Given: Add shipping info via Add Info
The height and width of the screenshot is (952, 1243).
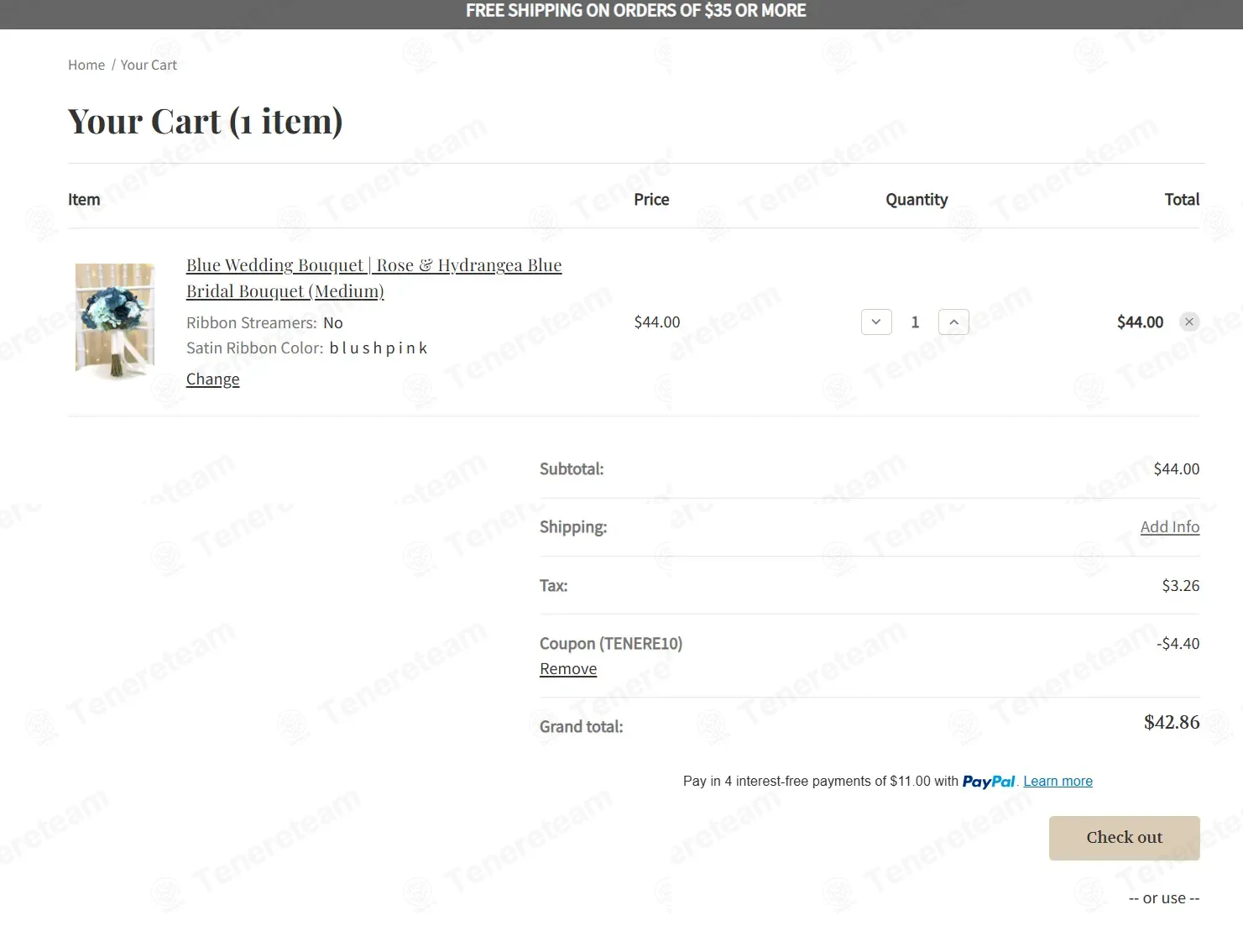Looking at the screenshot, I should (1170, 526).
